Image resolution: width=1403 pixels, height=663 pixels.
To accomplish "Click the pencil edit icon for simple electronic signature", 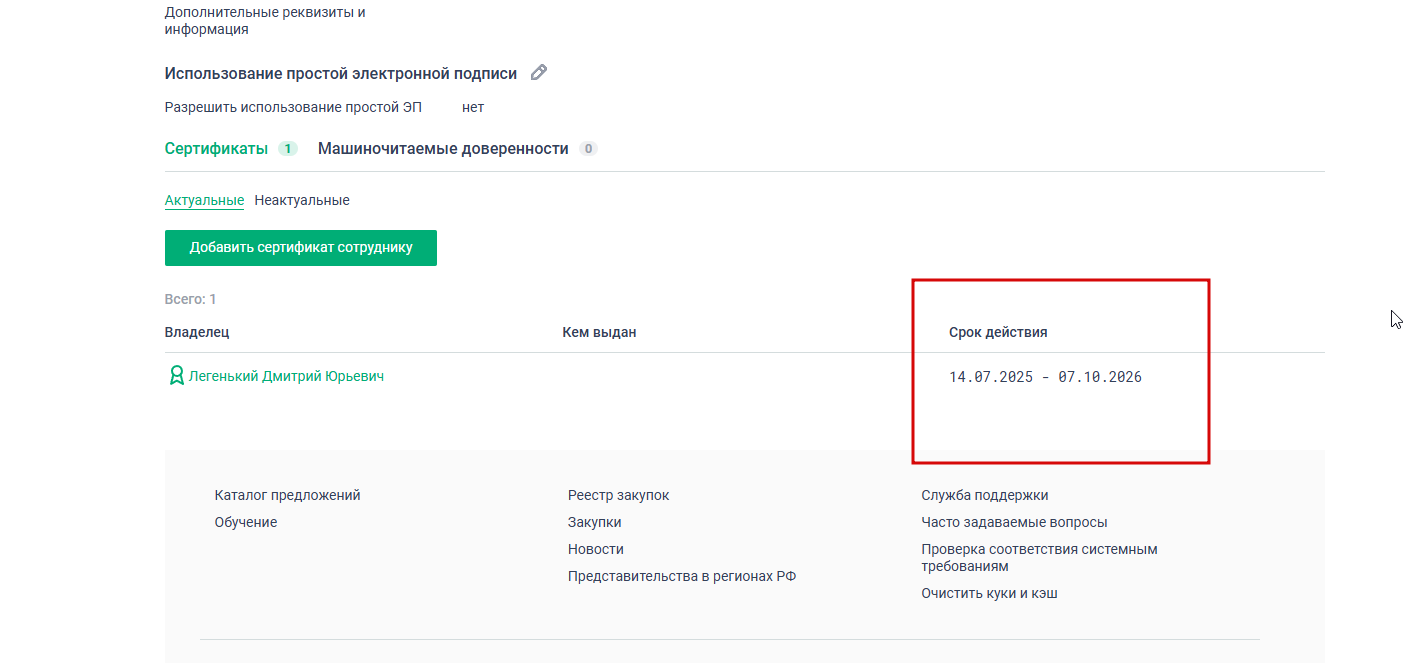I will pyautogui.click(x=539, y=73).
